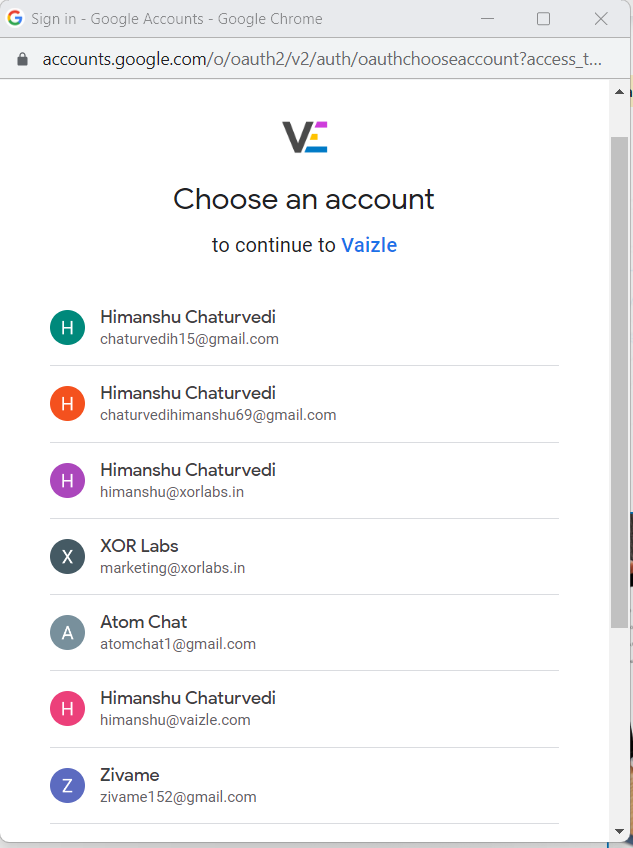The width and height of the screenshot is (633, 848).
Task: Click the Google favicon in title bar
Action: click(15, 18)
